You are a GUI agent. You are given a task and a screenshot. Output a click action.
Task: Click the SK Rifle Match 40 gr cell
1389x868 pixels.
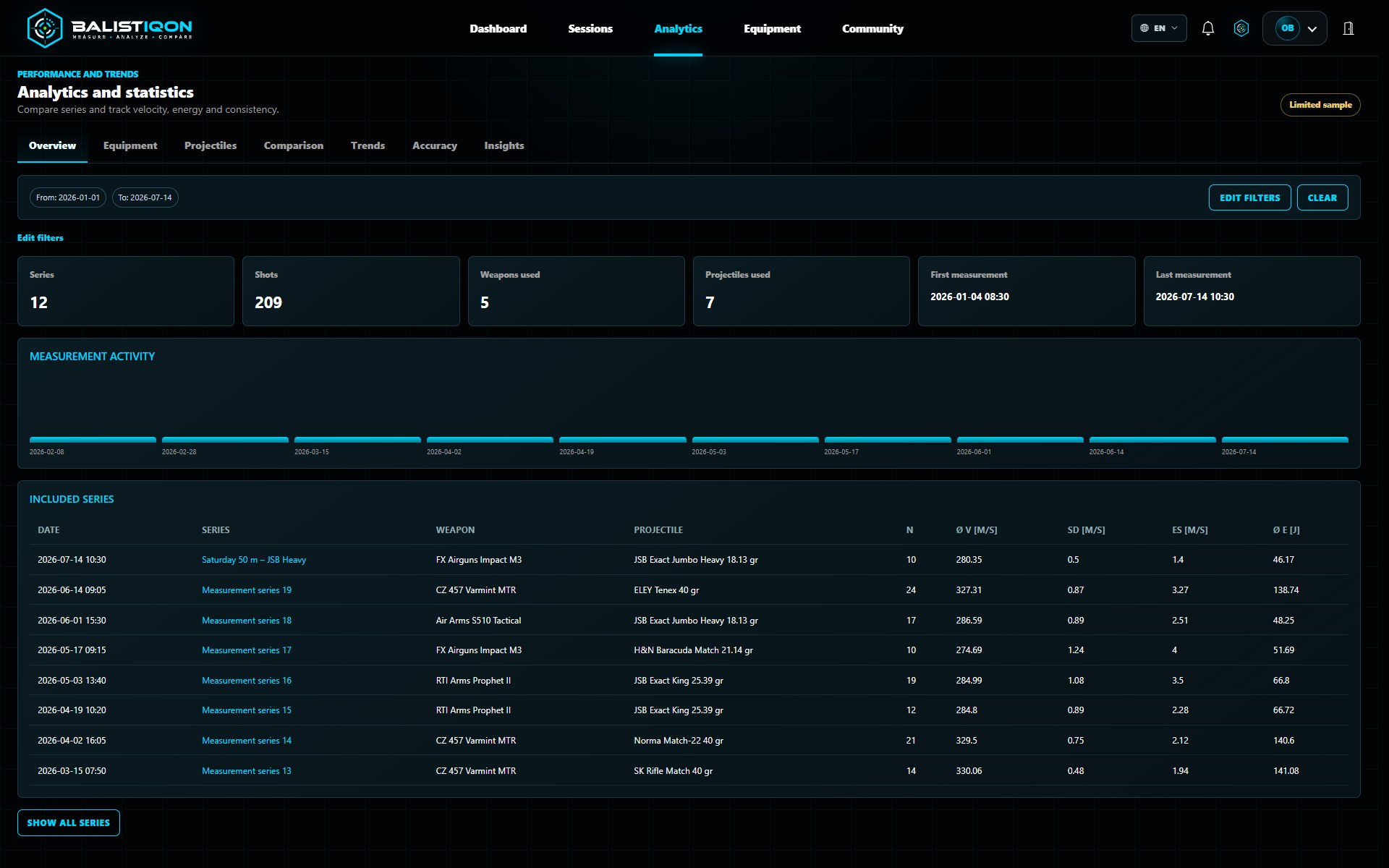(673, 771)
